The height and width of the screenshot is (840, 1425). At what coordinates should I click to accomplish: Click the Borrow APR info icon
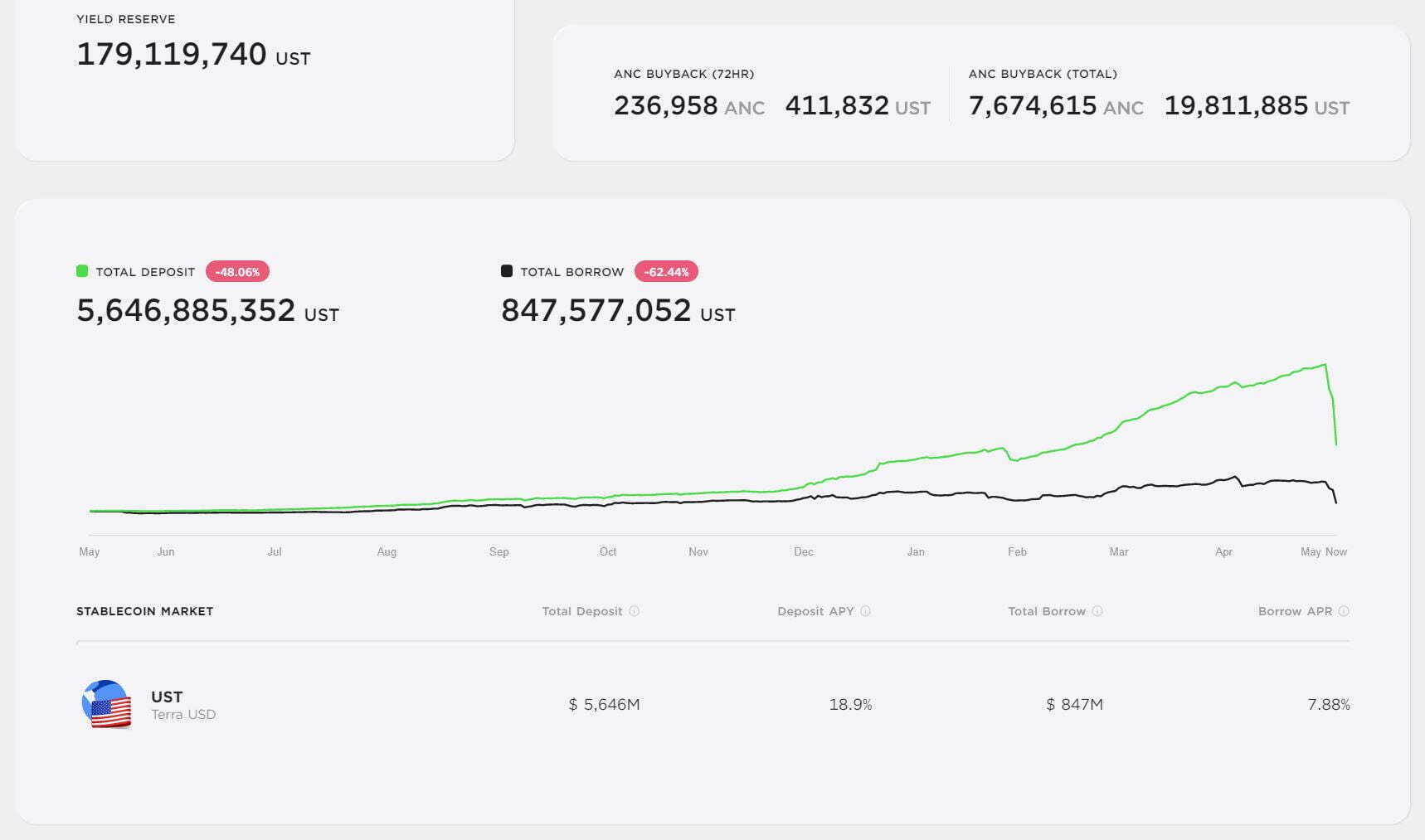click(x=1344, y=611)
